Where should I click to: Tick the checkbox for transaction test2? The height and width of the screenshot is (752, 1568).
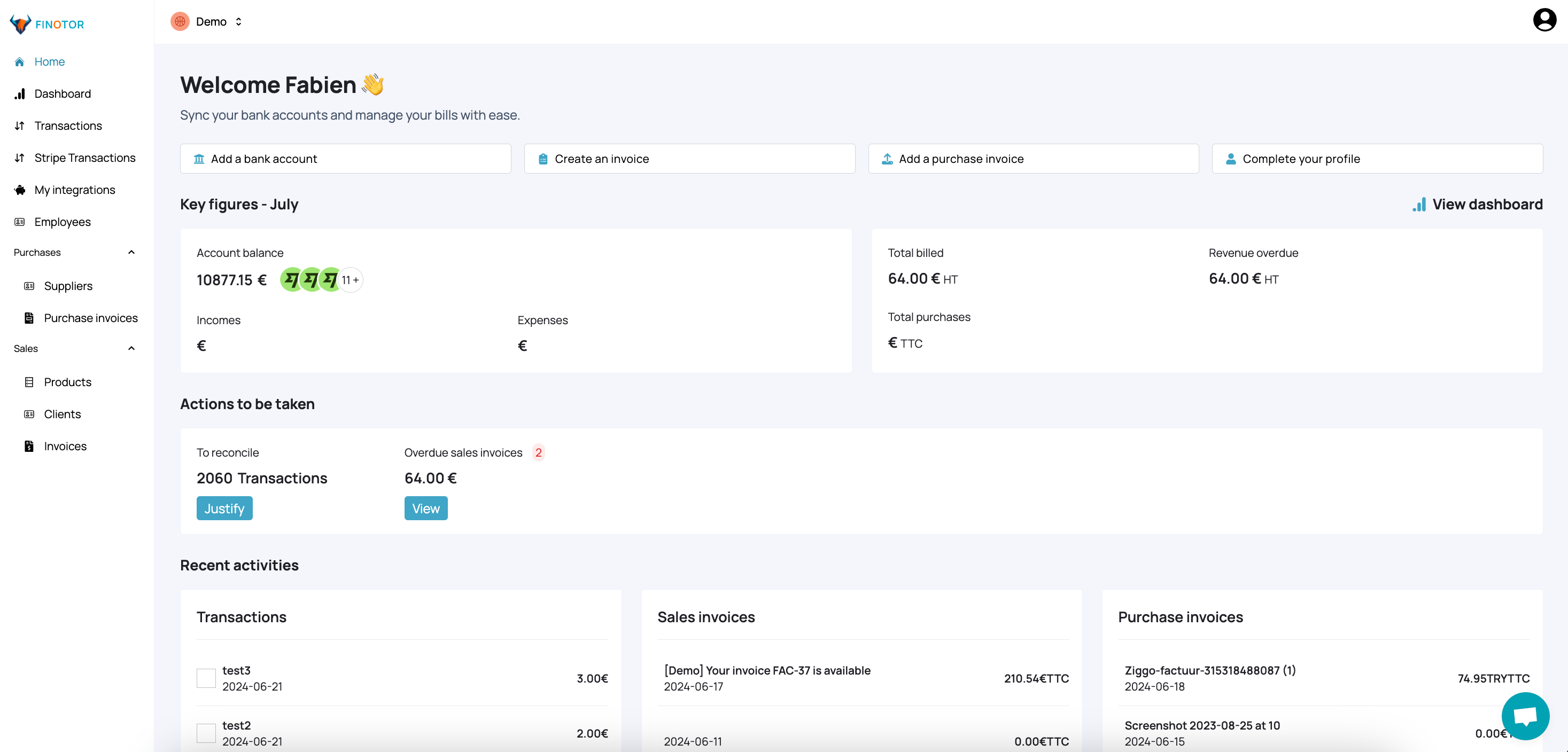[x=206, y=733]
